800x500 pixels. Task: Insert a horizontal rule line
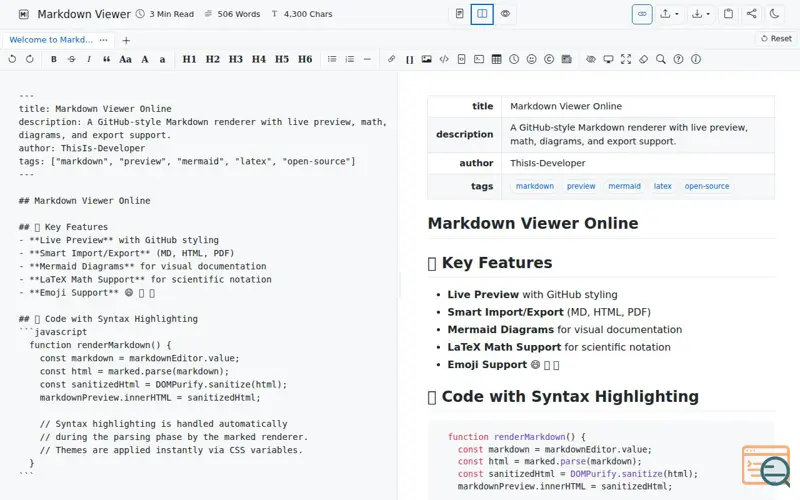click(x=367, y=59)
